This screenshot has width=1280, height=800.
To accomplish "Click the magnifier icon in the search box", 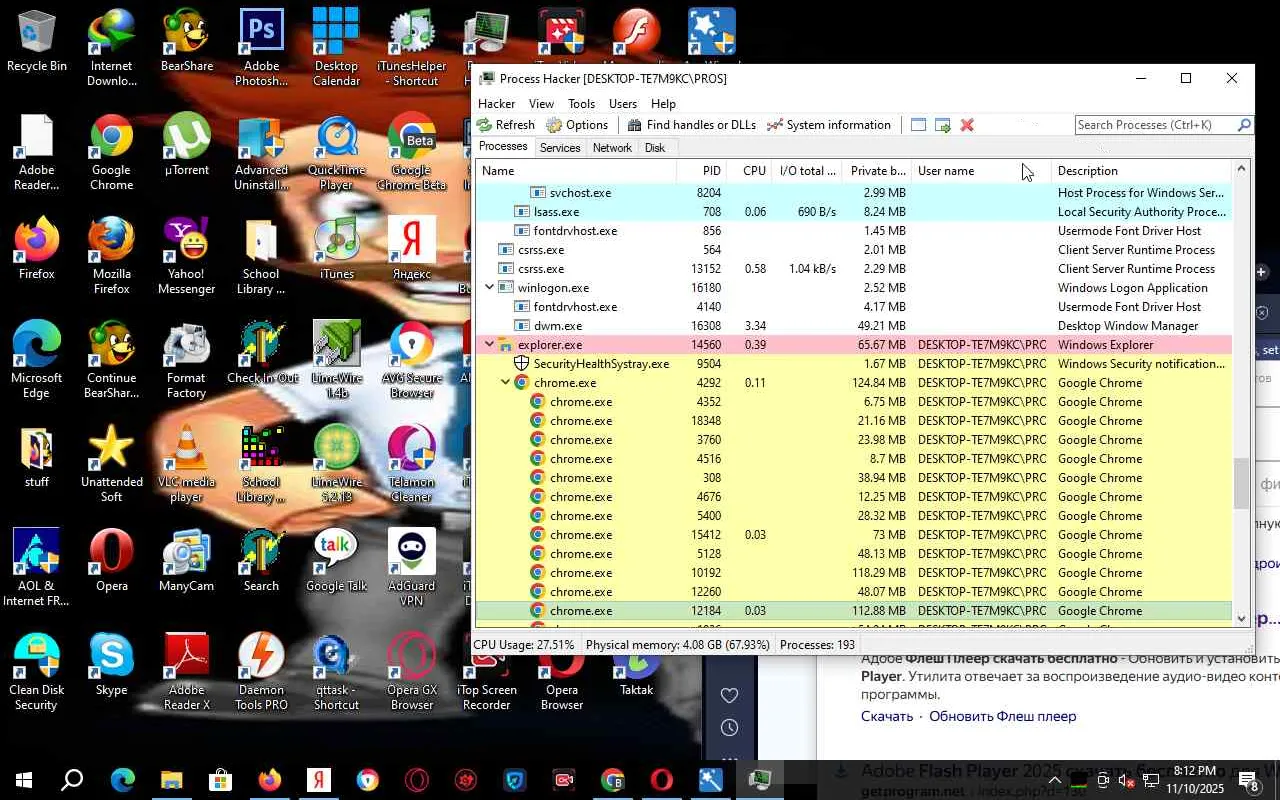I will [1244, 125].
